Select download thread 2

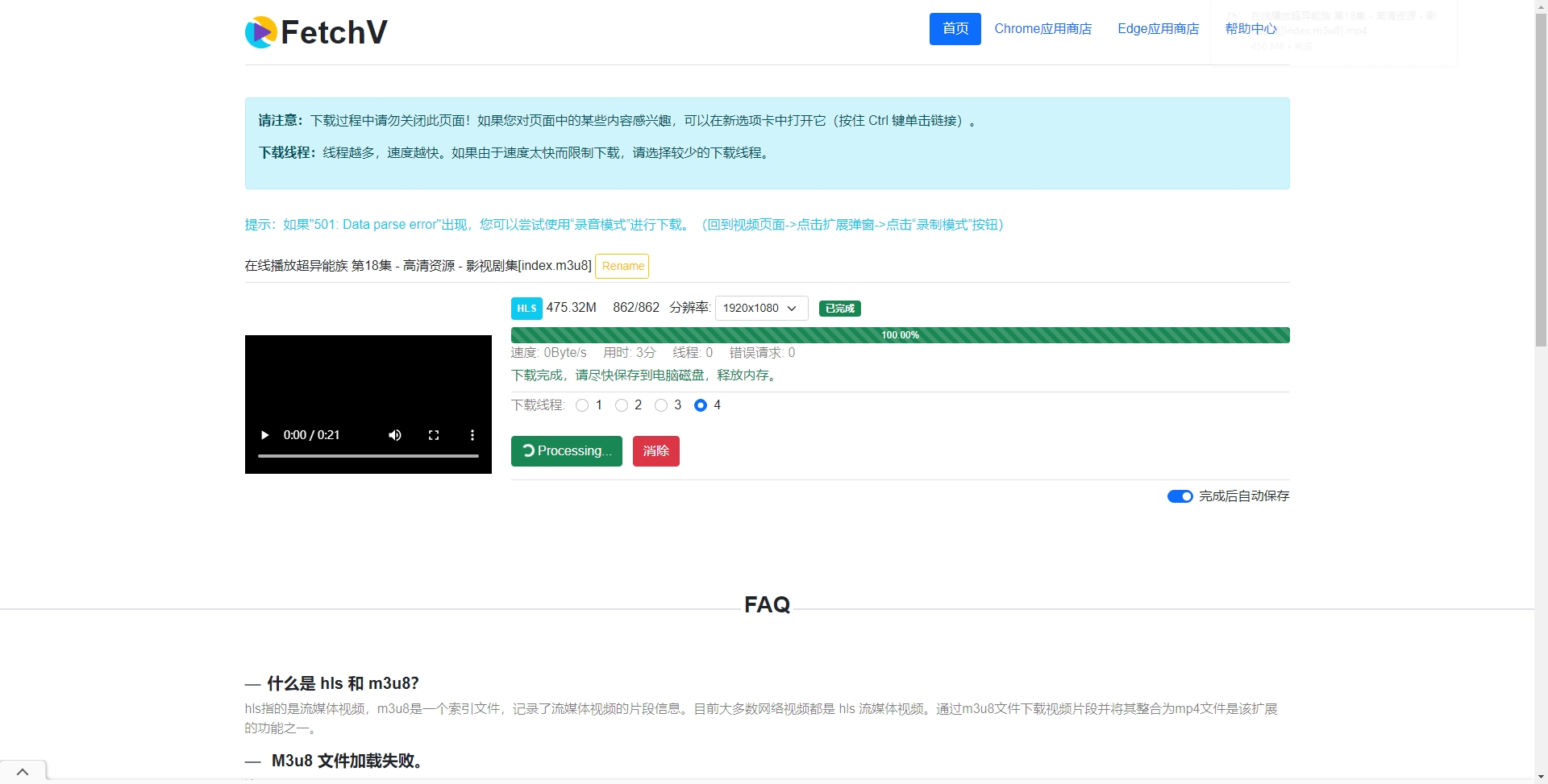pos(622,405)
